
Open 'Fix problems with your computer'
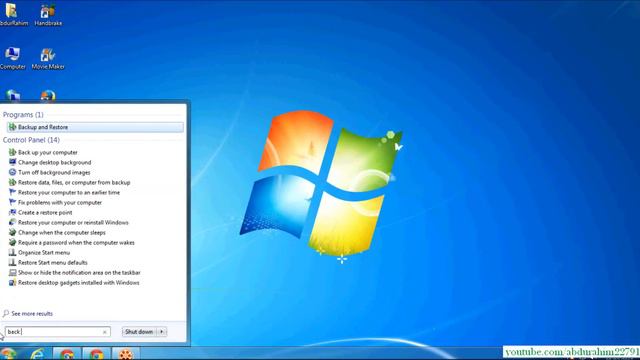[x=60, y=202]
